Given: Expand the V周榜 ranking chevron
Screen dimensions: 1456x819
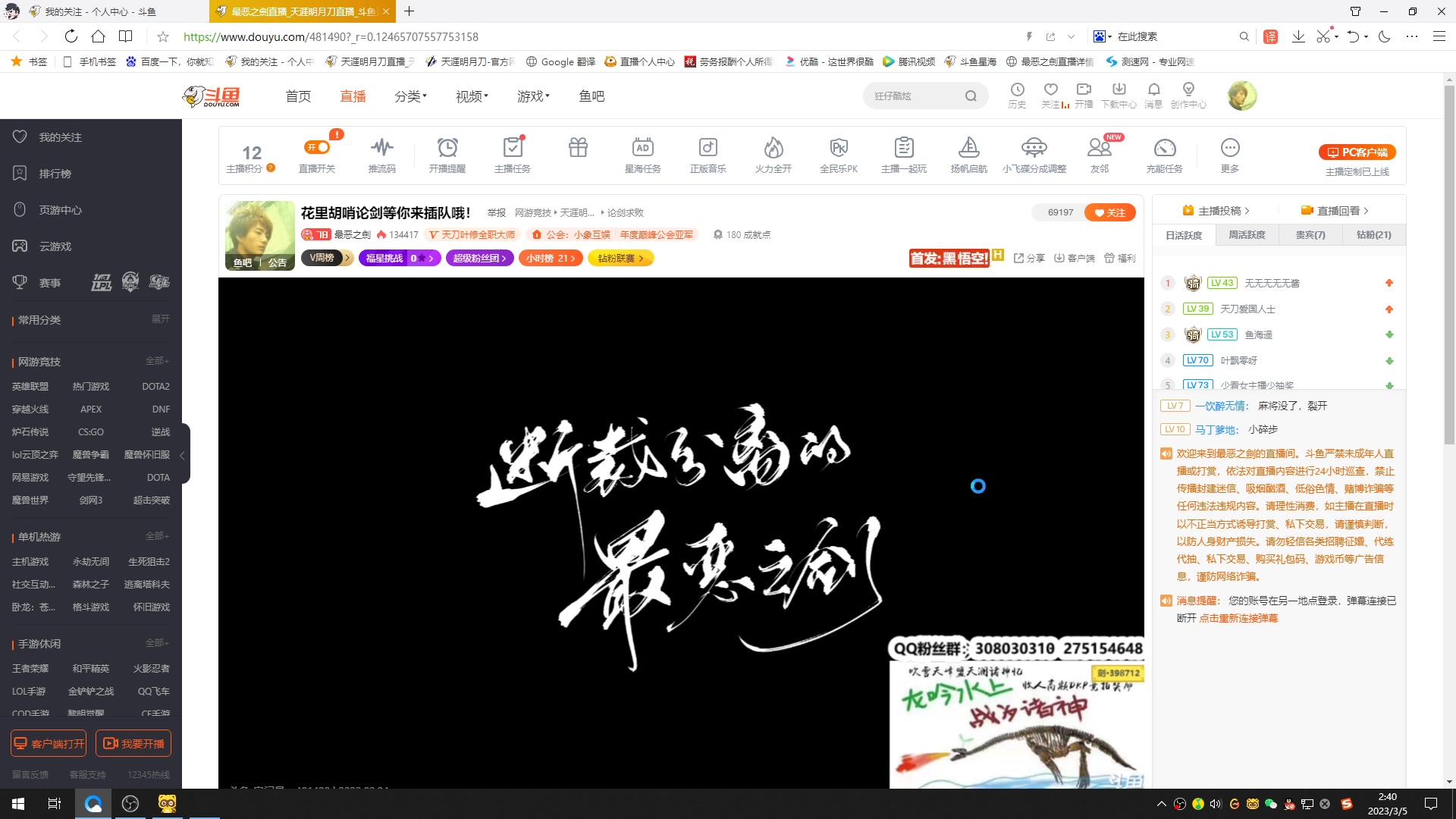Looking at the screenshot, I should (x=347, y=258).
